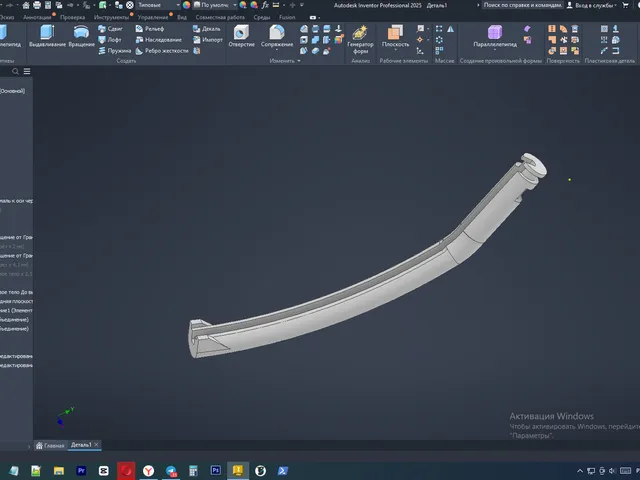Image resolution: width=640 pixels, height=480 pixels.
Task: Select the Вращение (Revolve) tool
Action: pos(81,36)
